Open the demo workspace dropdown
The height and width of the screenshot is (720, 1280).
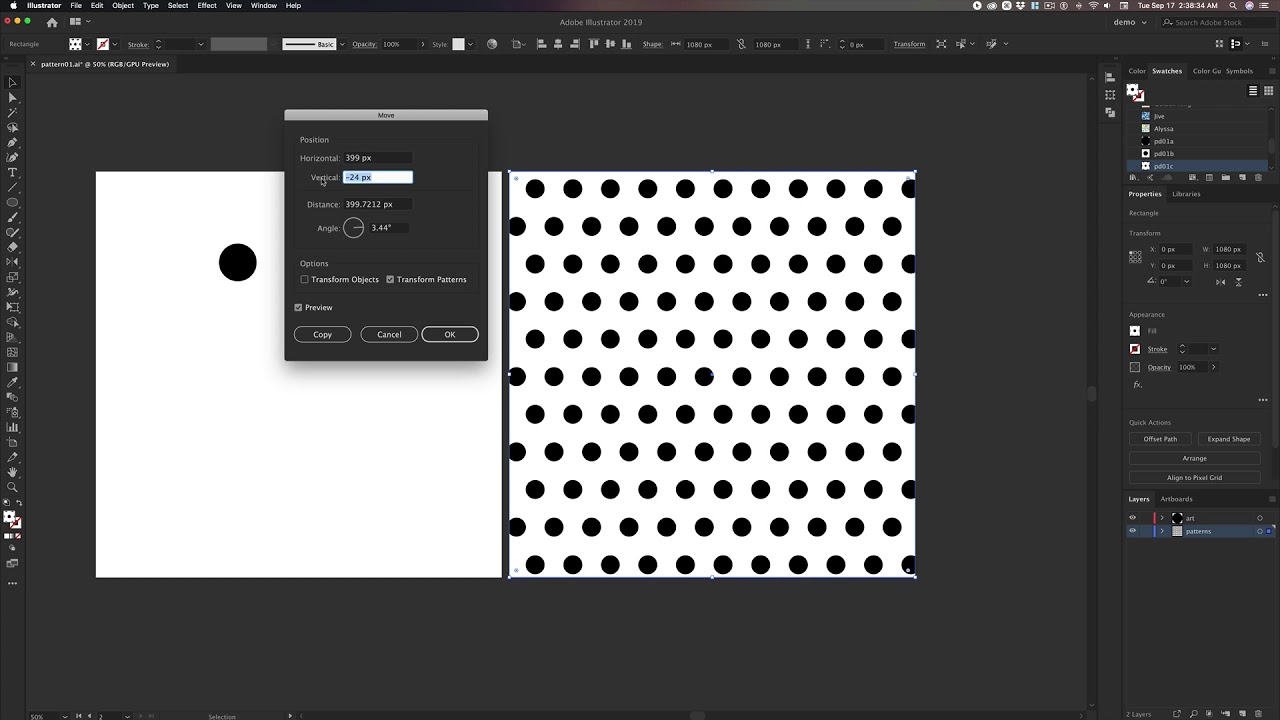pyautogui.click(x=1131, y=22)
